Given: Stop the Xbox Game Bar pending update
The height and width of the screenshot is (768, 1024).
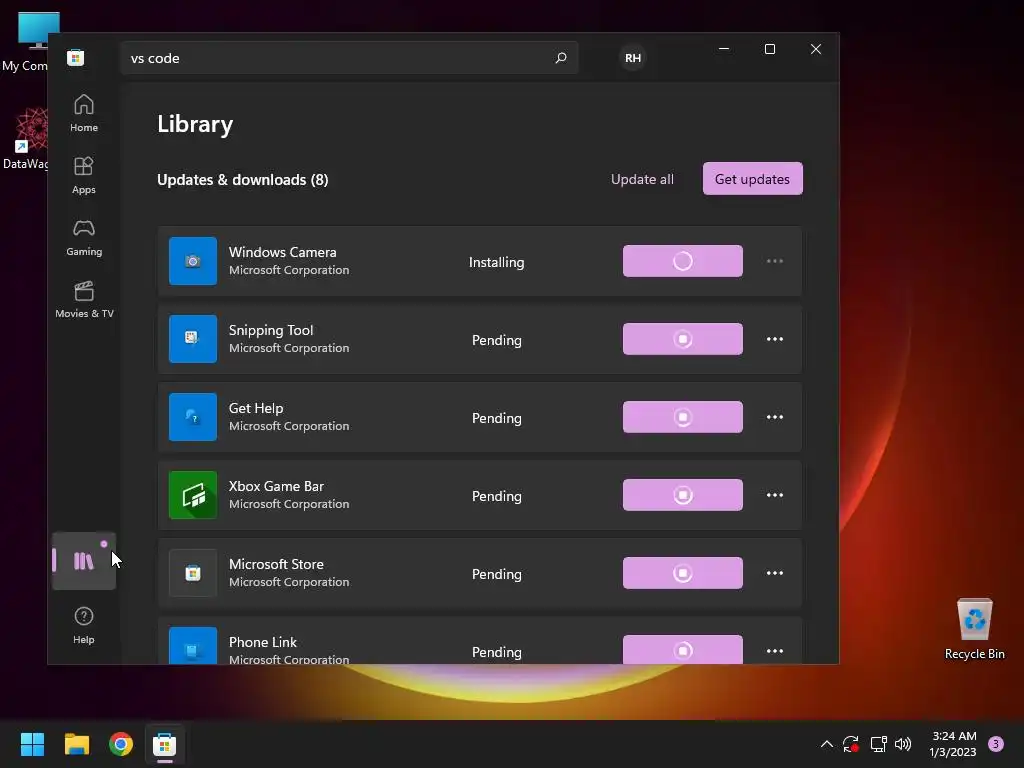Looking at the screenshot, I should 682,495.
